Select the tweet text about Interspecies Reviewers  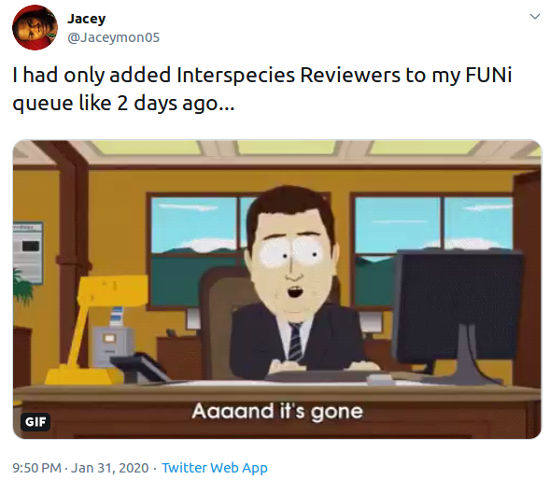pyautogui.click(x=262, y=89)
